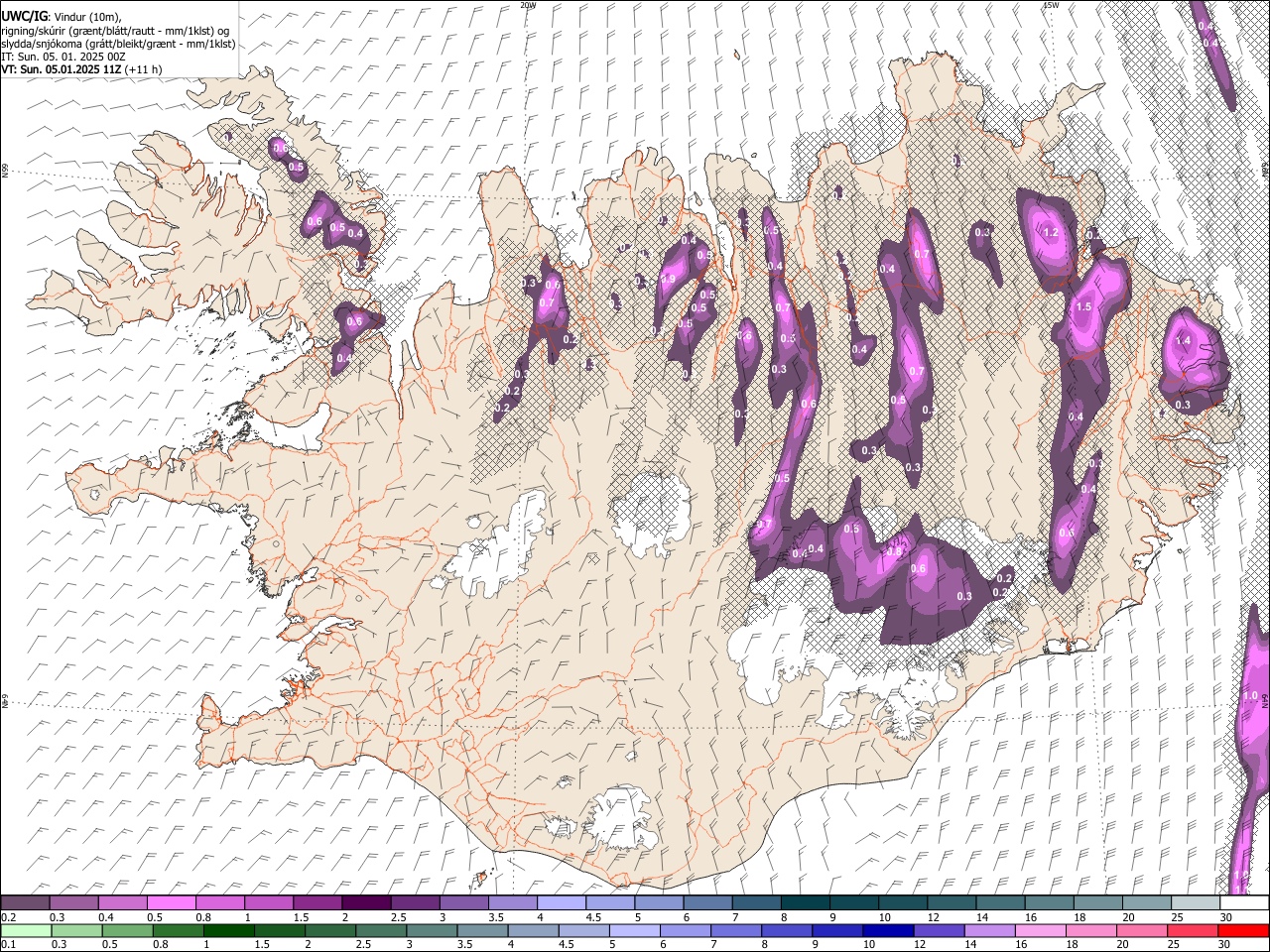
Task: Click the grey-blue 4–4.5 rainfall swatch
Action: point(533,930)
